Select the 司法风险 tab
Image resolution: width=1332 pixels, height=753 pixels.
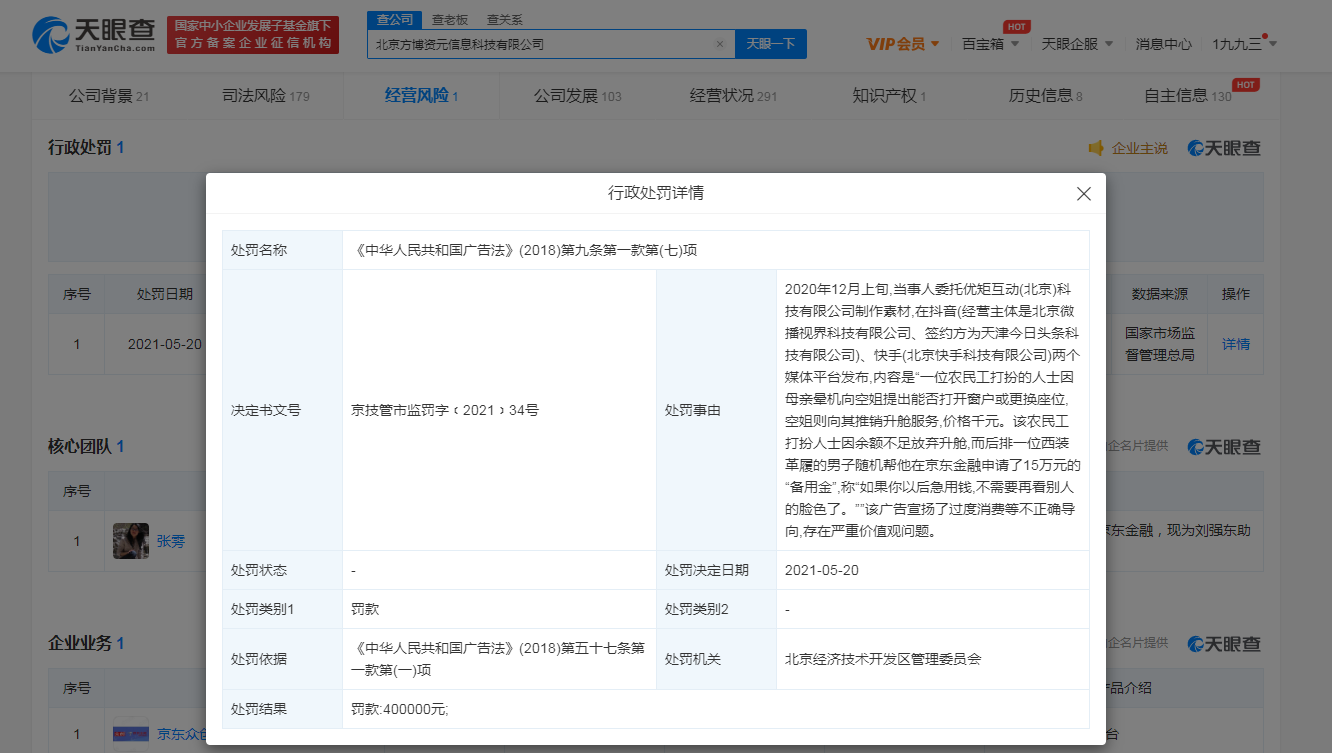point(266,96)
